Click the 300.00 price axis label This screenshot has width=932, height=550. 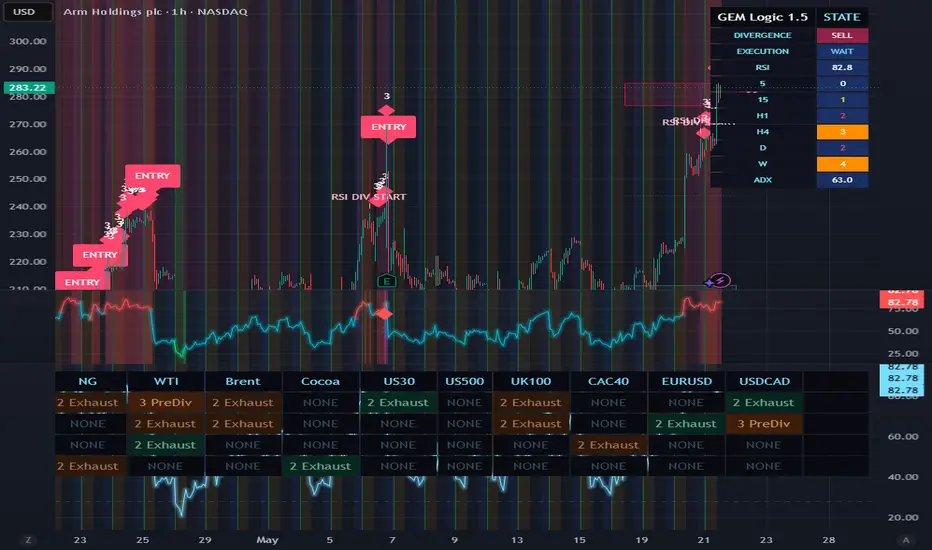coord(27,41)
